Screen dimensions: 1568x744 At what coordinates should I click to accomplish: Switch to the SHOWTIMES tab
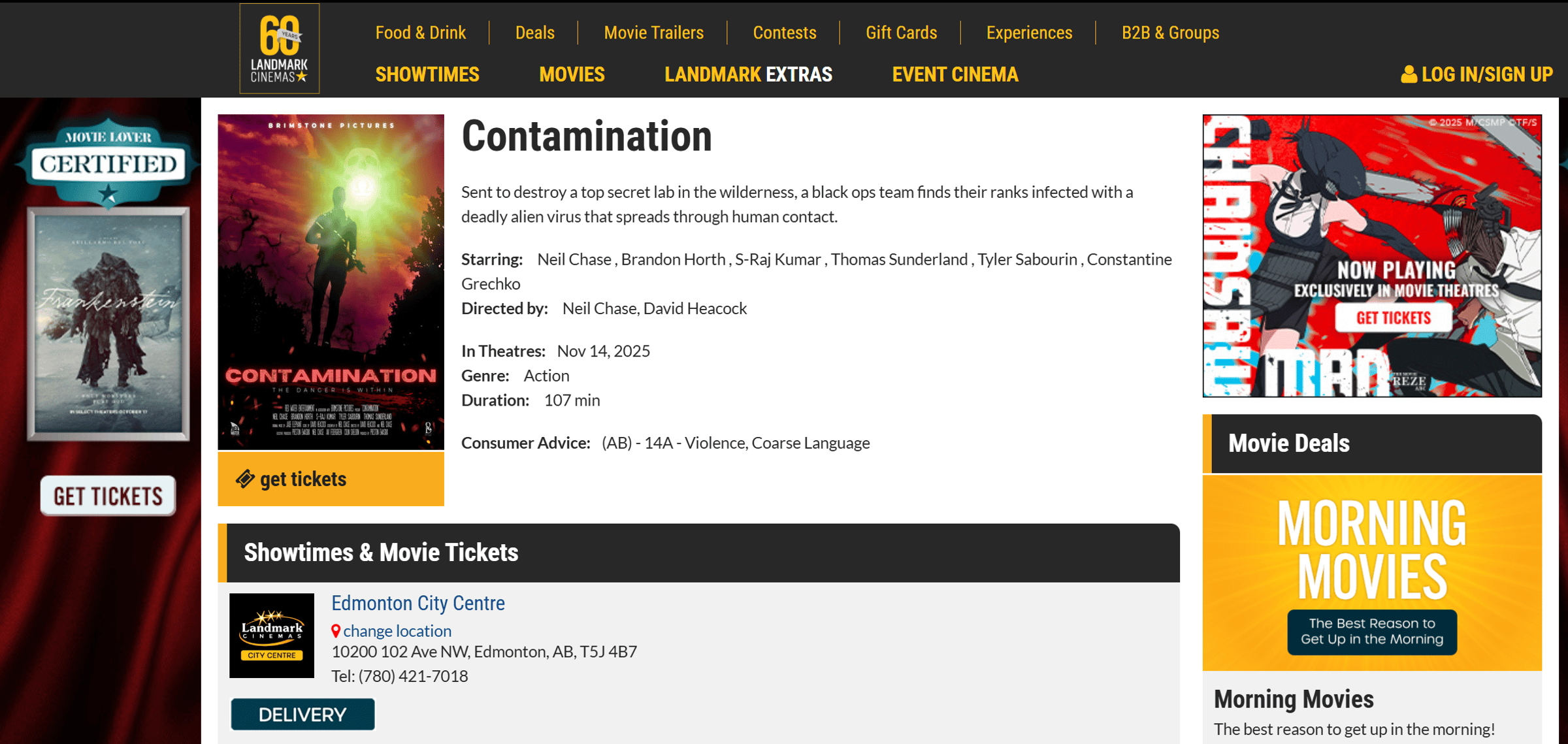[x=427, y=74]
